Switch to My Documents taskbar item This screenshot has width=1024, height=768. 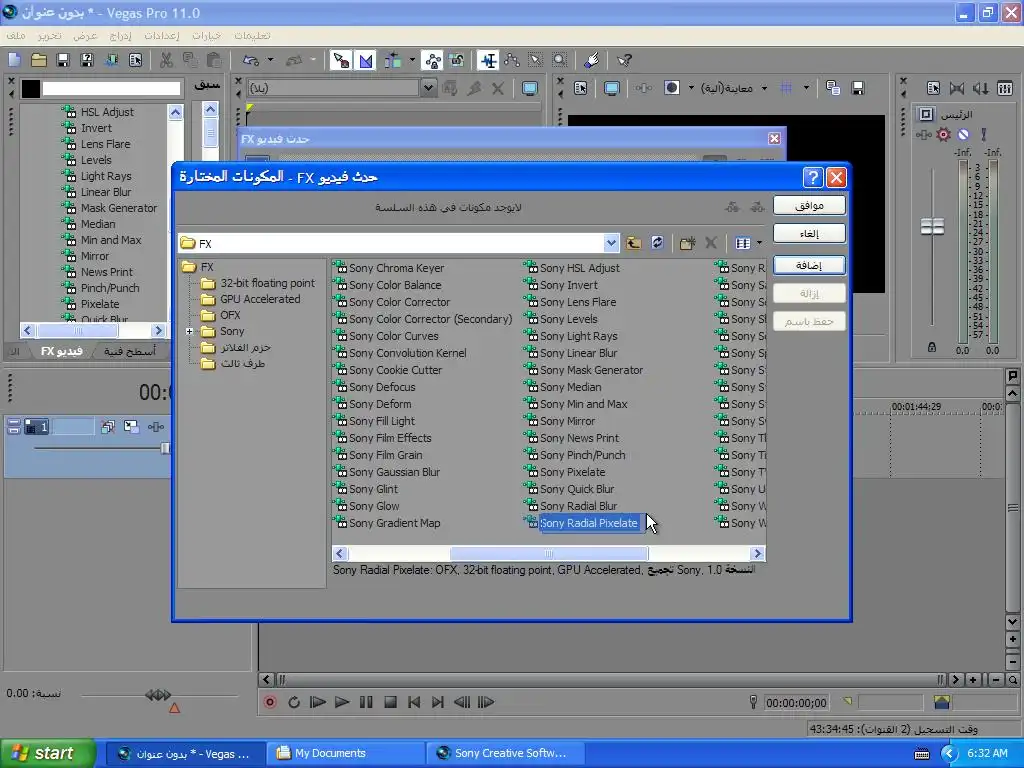(345, 754)
